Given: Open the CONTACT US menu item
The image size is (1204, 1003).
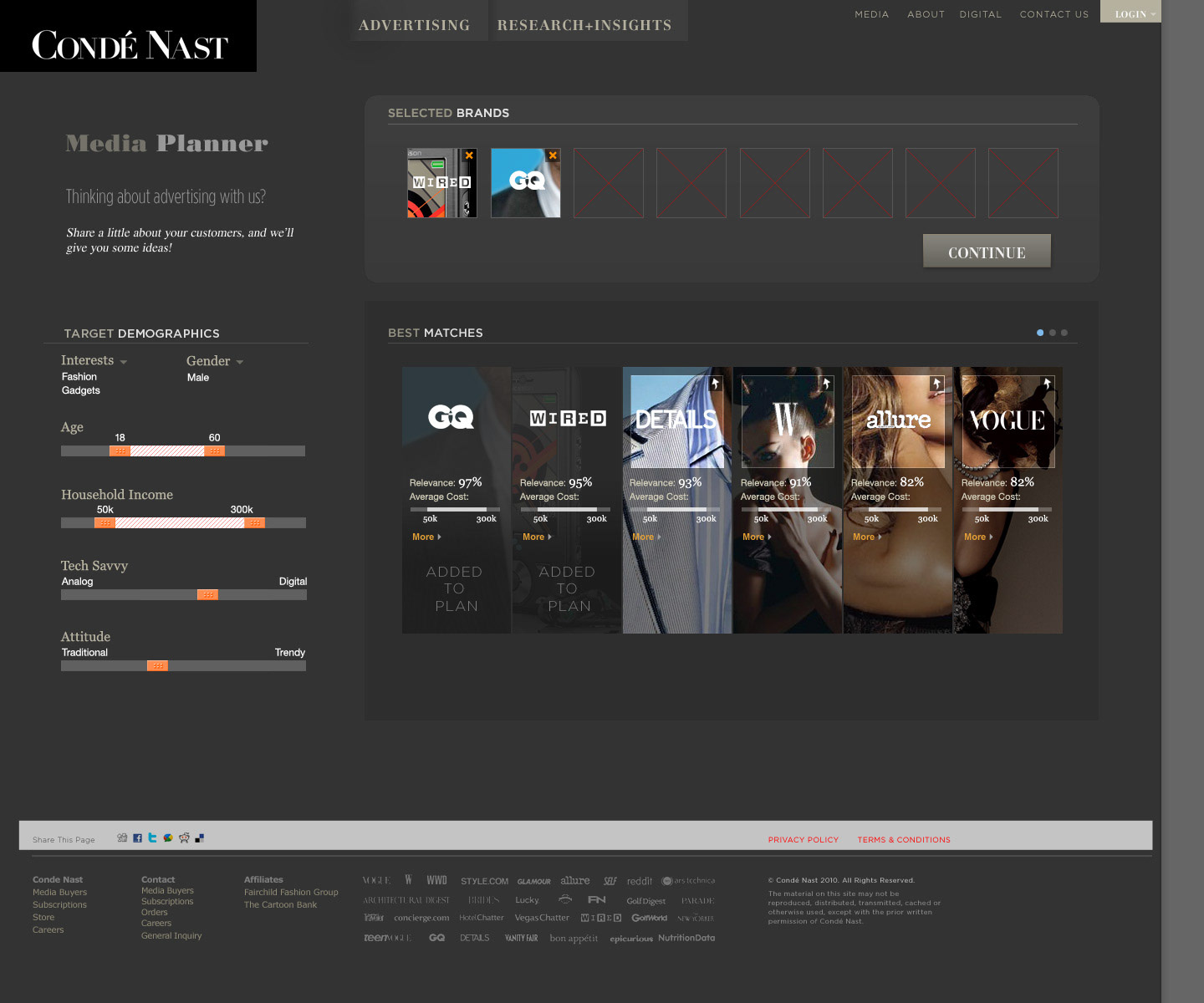Looking at the screenshot, I should pyautogui.click(x=1054, y=14).
